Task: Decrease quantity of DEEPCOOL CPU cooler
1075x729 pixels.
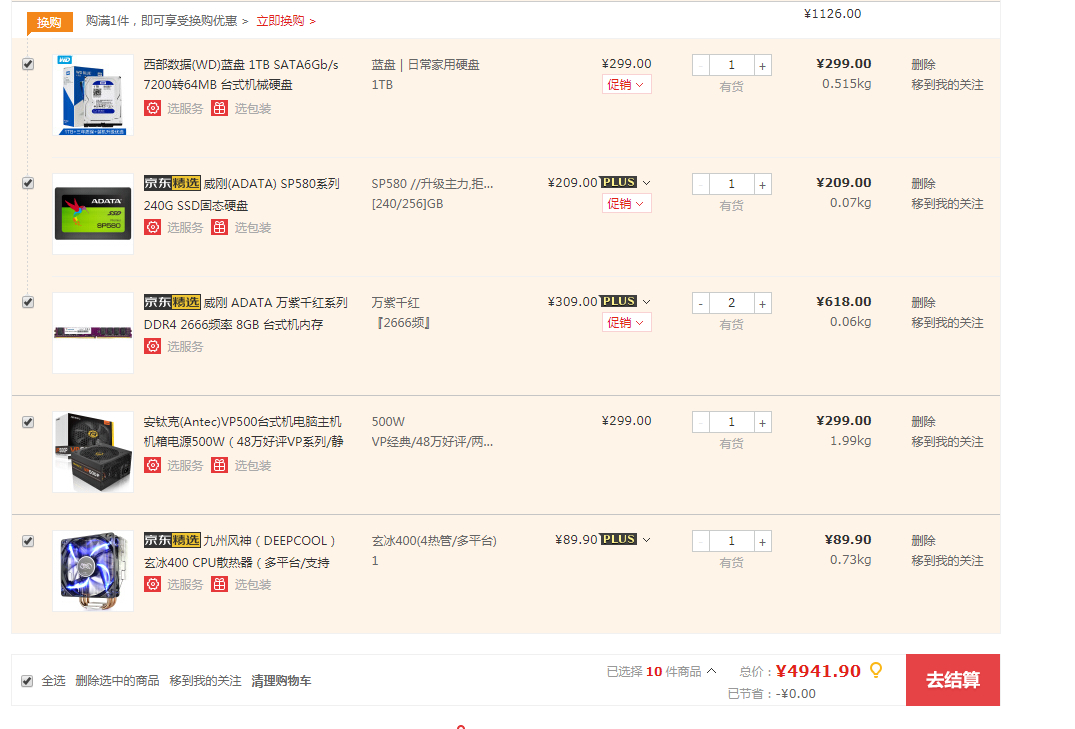Action: click(x=701, y=542)
